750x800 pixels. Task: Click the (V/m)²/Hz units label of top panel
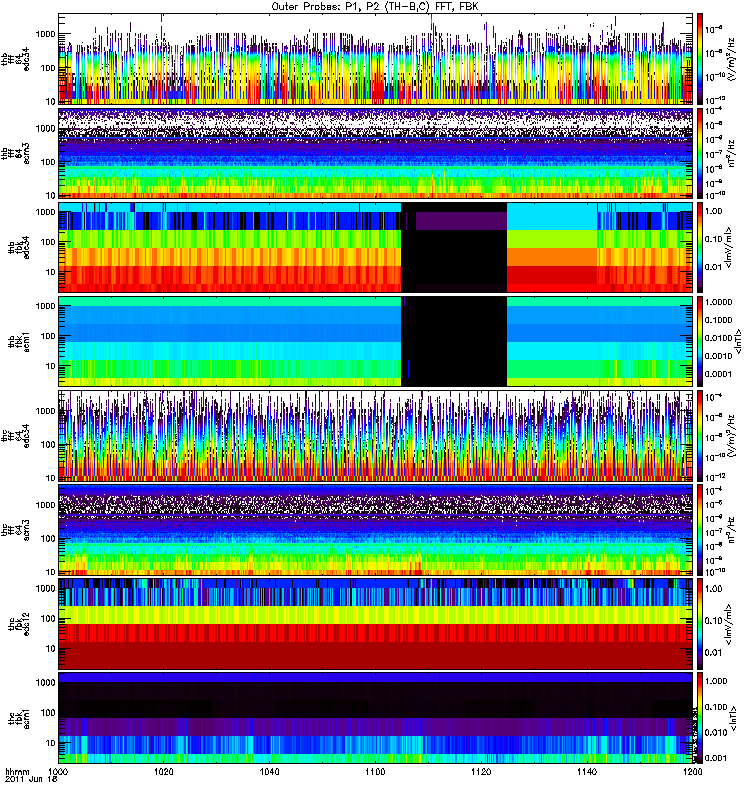coord(739,58)
